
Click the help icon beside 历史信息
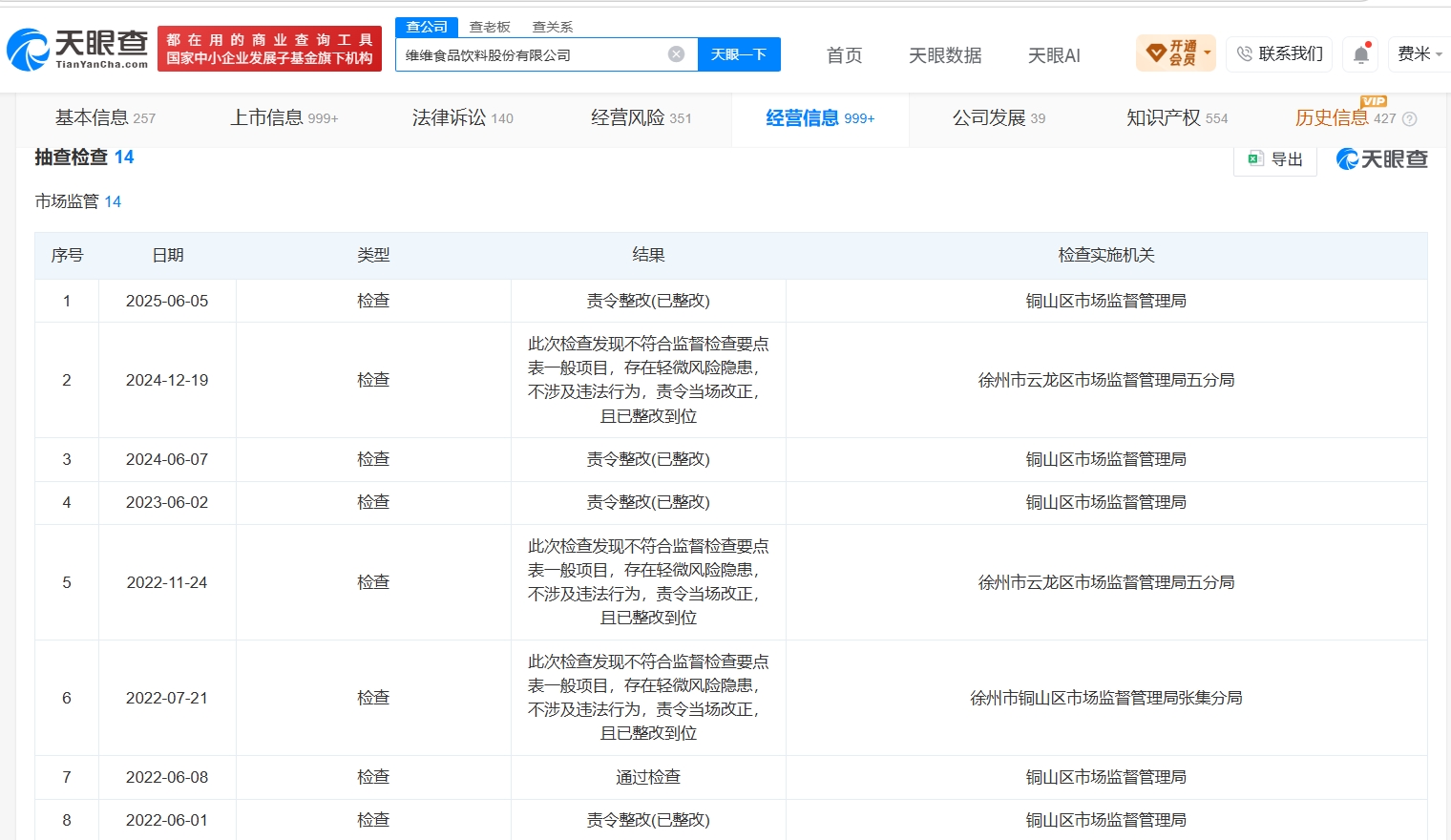(x=1409, y=119)
